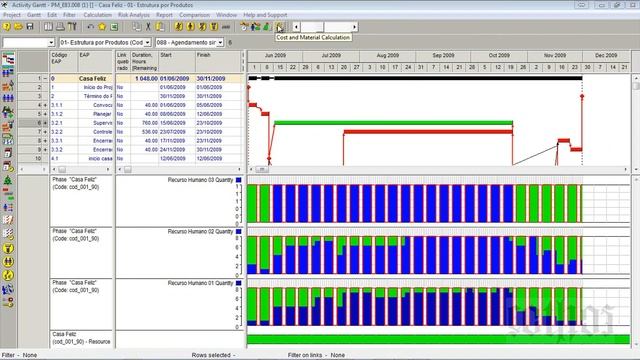Image resolution: width=640 pixels, height=360 pixels.
Task: Click the Finish column header
Action: 218,62
